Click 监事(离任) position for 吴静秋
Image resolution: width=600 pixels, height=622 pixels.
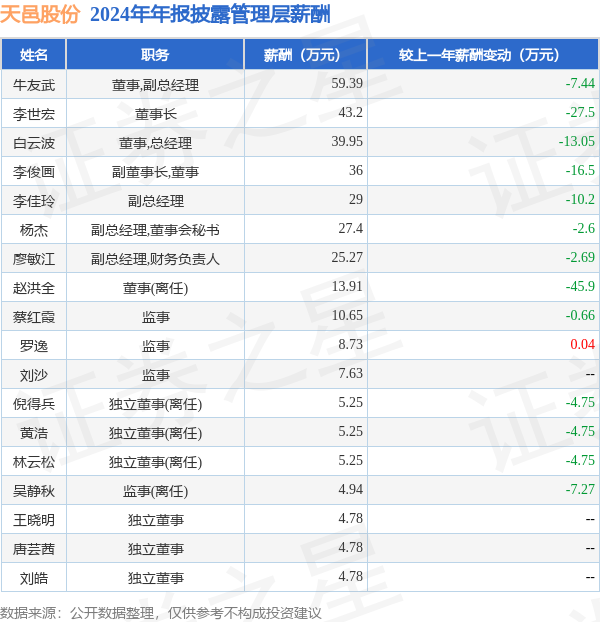pos(155,491)
